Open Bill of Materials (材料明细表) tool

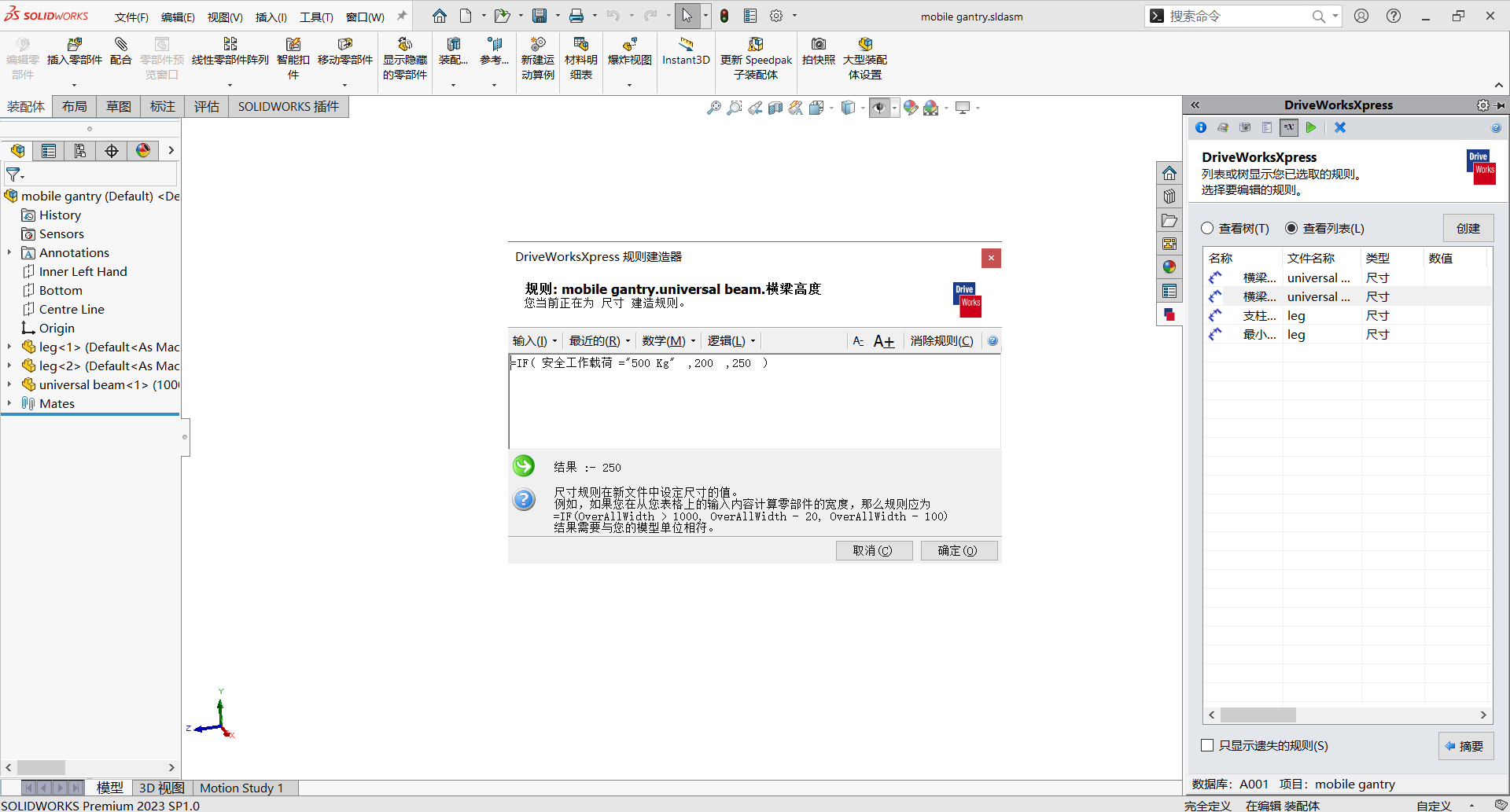click(x=581, y=59)
